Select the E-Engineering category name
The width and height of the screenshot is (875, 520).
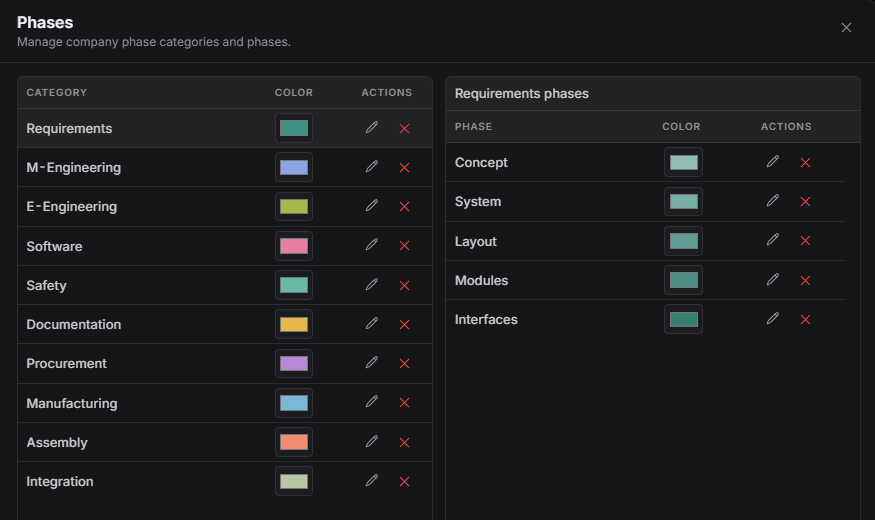click(71, 206)
